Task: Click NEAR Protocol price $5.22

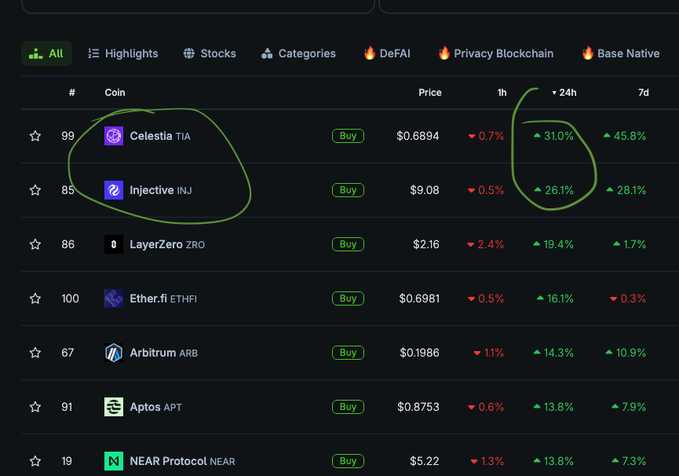Action: click(424, 461)
